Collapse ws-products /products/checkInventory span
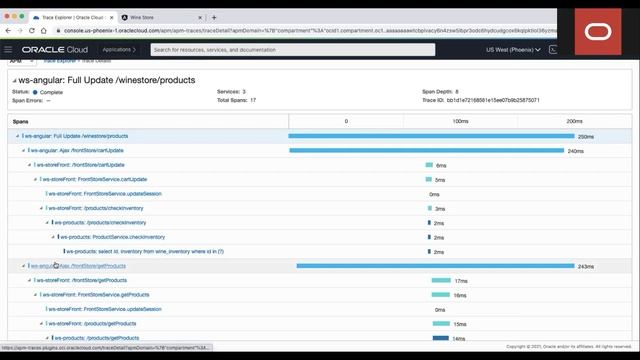Image resolution: width=640 pixels, height=360 pixels. pos(47,223)
